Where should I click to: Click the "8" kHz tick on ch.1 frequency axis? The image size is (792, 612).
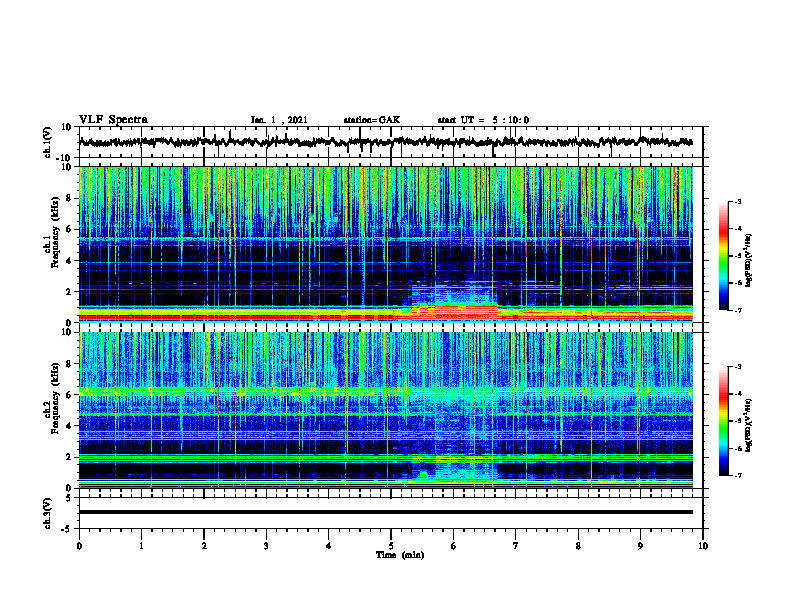tap(70, 198)
